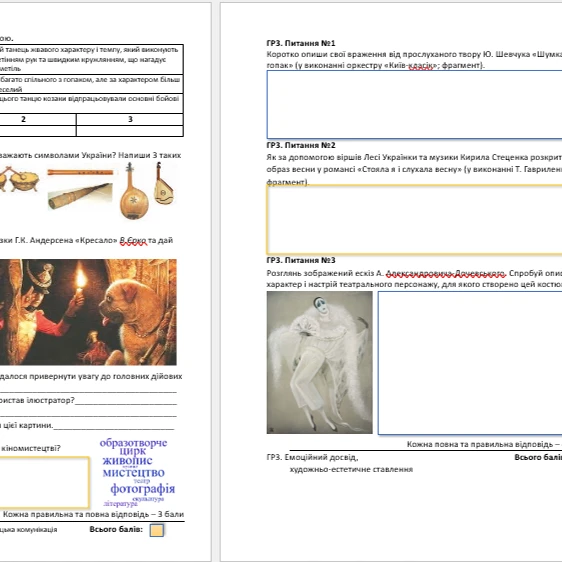This screenshot has height=562, width=562.
Task: Click the long trembita horn picture
Action: (80, 196)
